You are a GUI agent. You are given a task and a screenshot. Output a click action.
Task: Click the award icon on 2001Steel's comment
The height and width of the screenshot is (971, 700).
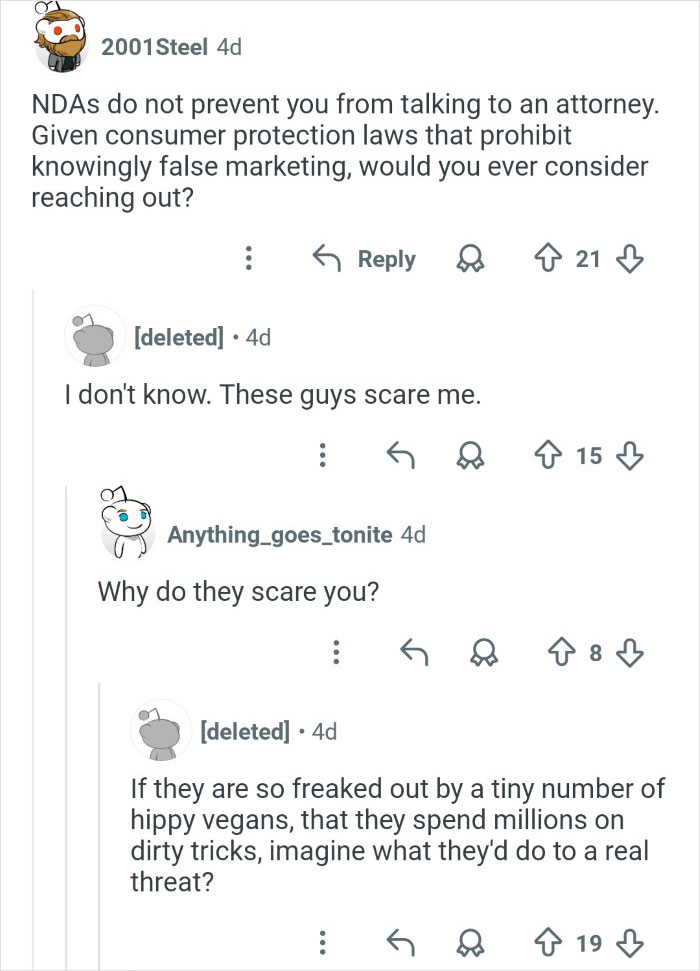click(469, 259)
